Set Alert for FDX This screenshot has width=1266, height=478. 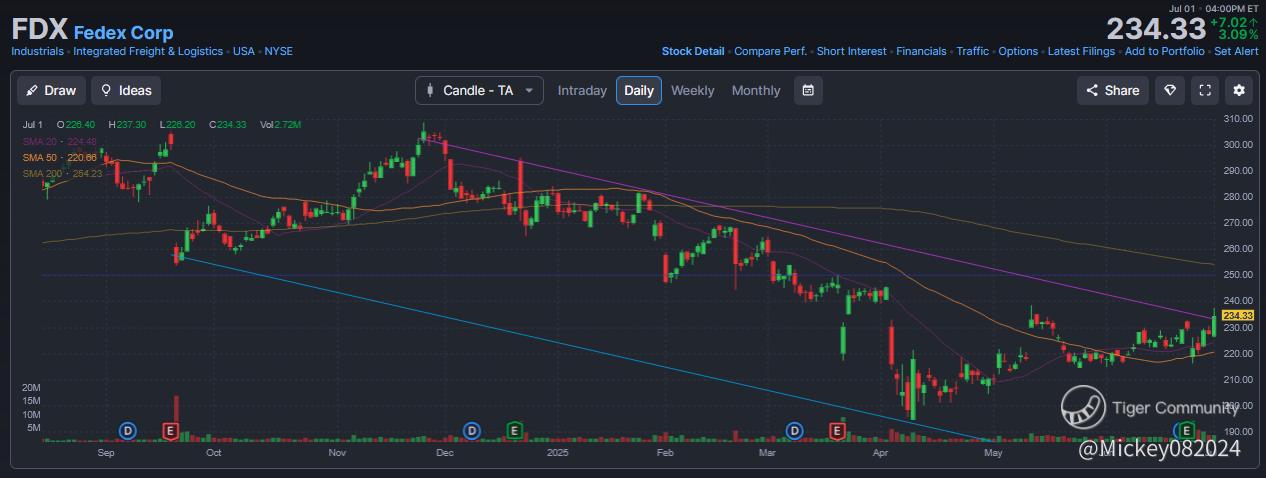coord(1236,51)
